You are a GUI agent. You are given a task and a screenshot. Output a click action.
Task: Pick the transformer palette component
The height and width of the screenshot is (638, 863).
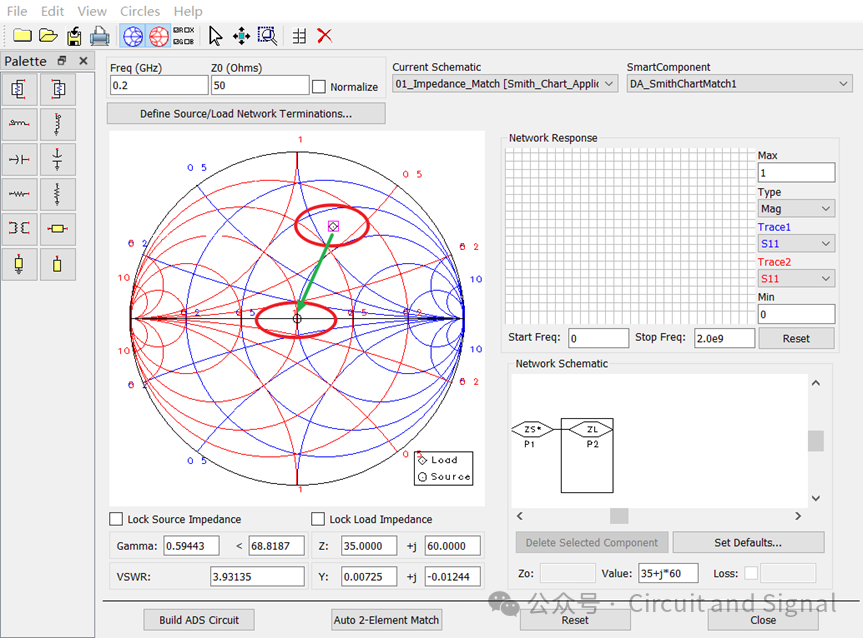pyautogui.click(x=19, y=228)
